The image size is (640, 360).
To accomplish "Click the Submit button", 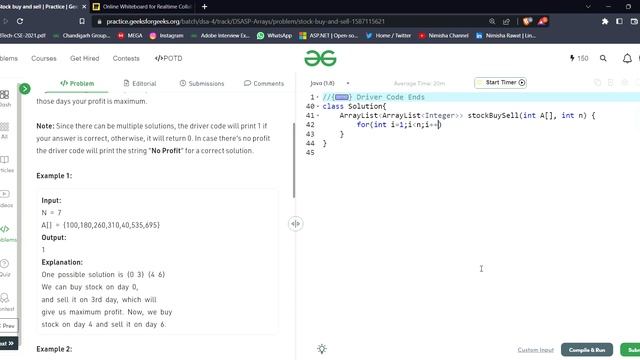I will pos(630,350).
